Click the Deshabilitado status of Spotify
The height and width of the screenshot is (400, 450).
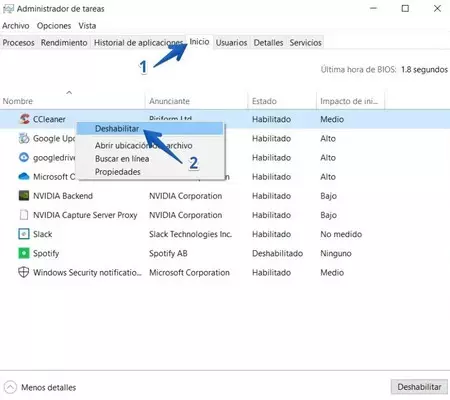[x=277, y=253]
